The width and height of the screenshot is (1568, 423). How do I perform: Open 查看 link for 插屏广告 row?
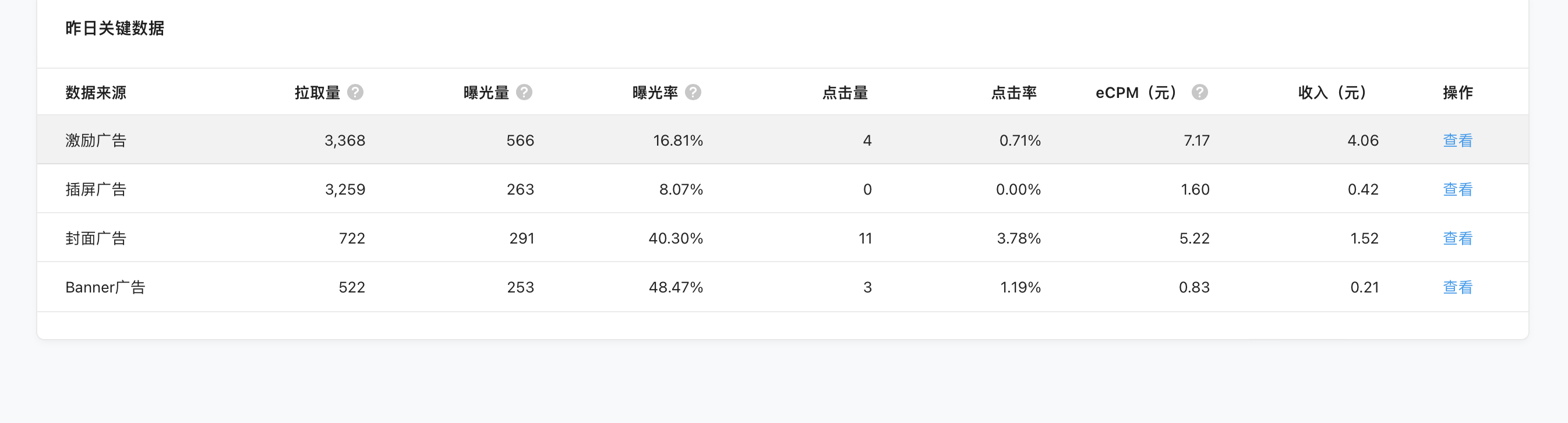1457,189
